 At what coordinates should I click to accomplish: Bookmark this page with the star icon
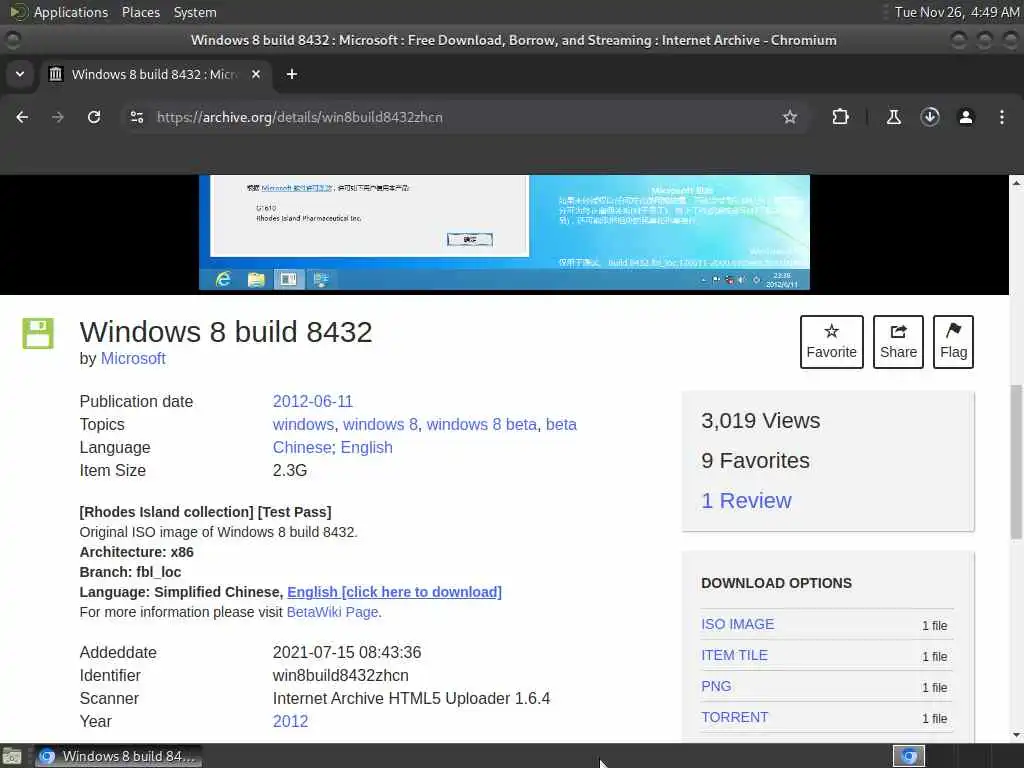coord(790,117)
